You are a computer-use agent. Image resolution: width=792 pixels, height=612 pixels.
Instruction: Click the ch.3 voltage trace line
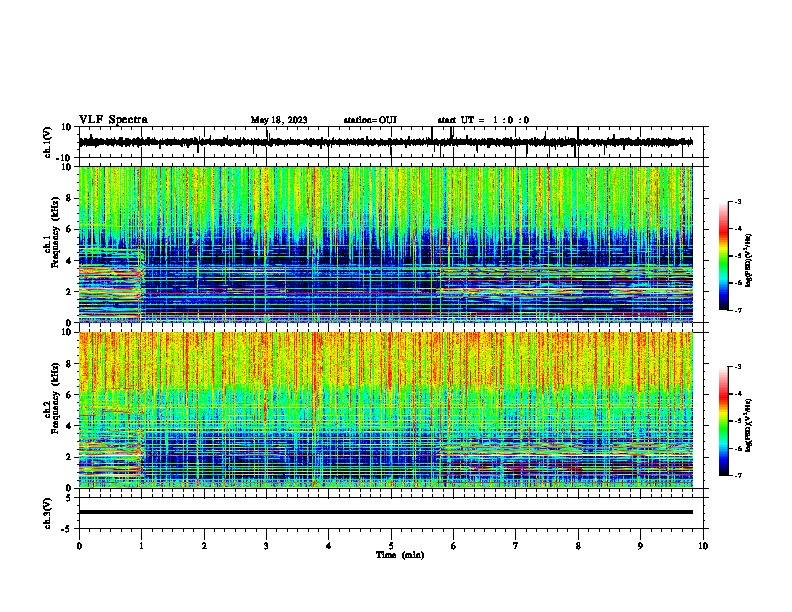pyautogui.click(x=385, y=512)
